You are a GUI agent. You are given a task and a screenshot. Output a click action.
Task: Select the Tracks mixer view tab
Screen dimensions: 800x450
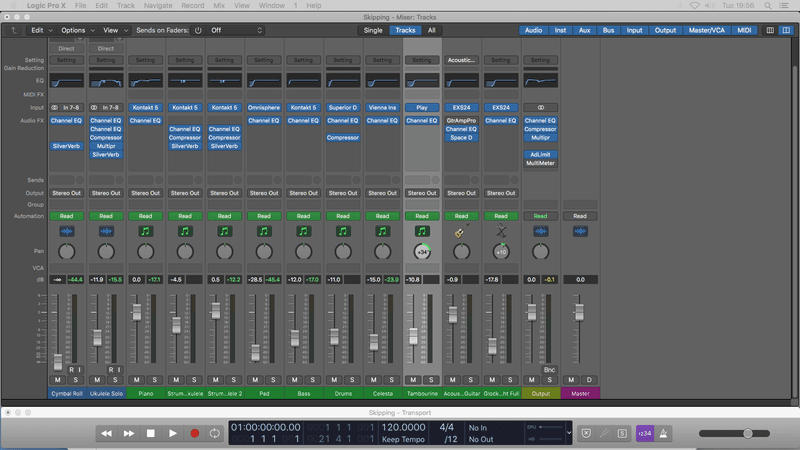coord(405,30)
